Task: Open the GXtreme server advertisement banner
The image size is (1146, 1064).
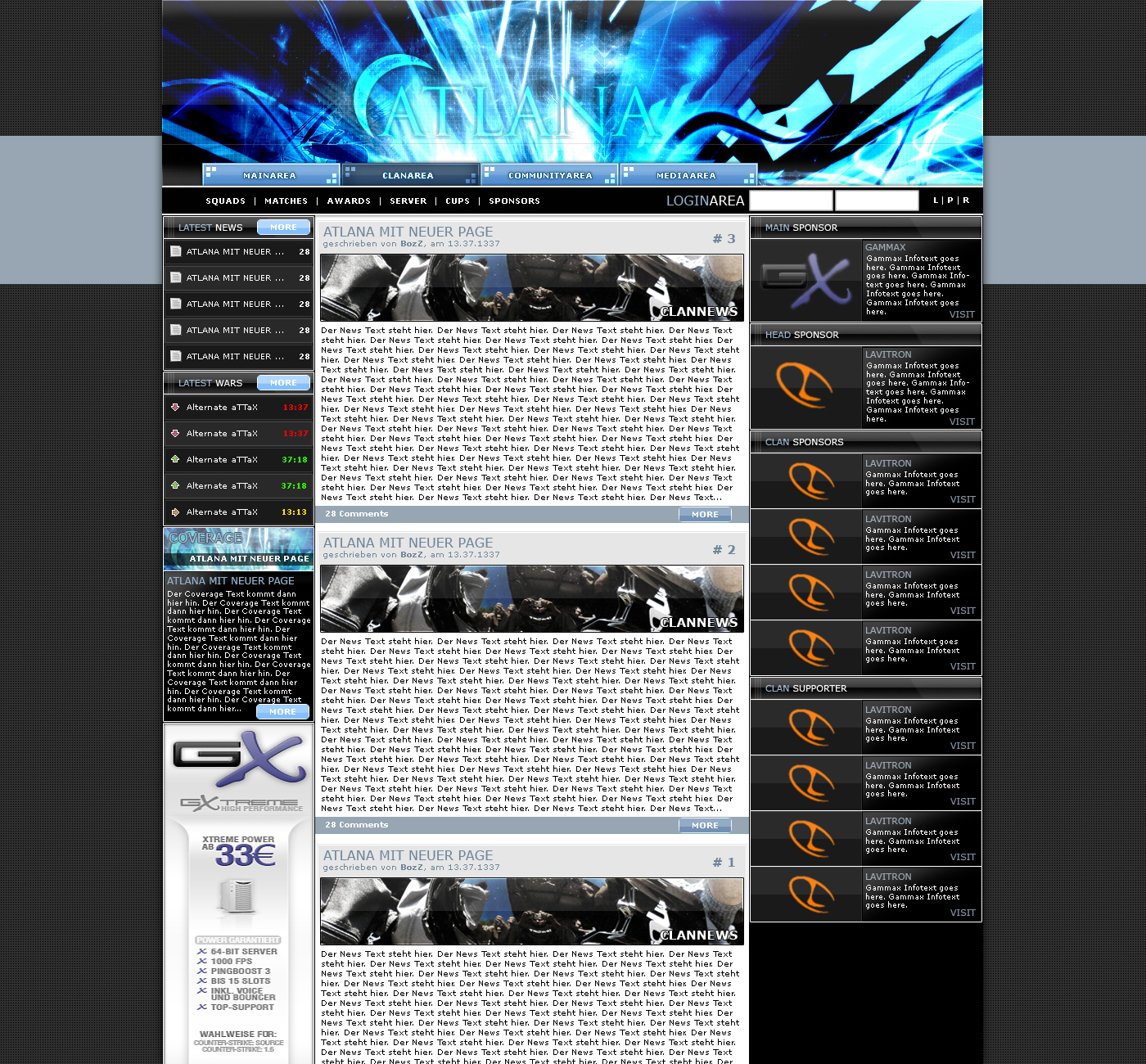Action: pyautogui.click(x=238, y=894)
